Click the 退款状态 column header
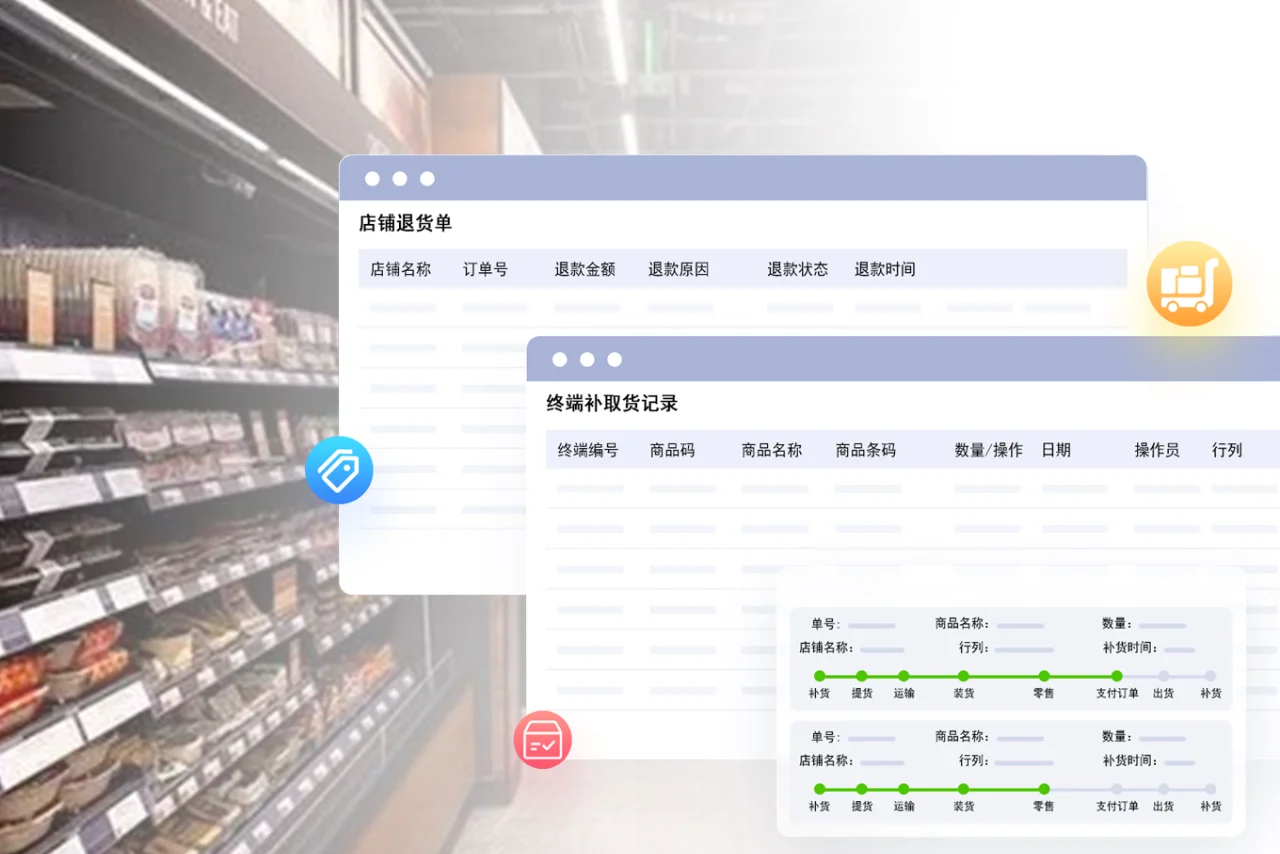The height and width of the screenshot is (854, 1280). click(796, 268)
